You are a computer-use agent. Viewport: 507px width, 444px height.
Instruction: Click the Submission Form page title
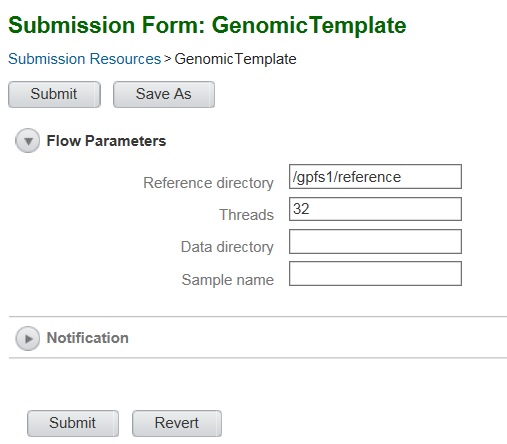click(x=207, y=25)
